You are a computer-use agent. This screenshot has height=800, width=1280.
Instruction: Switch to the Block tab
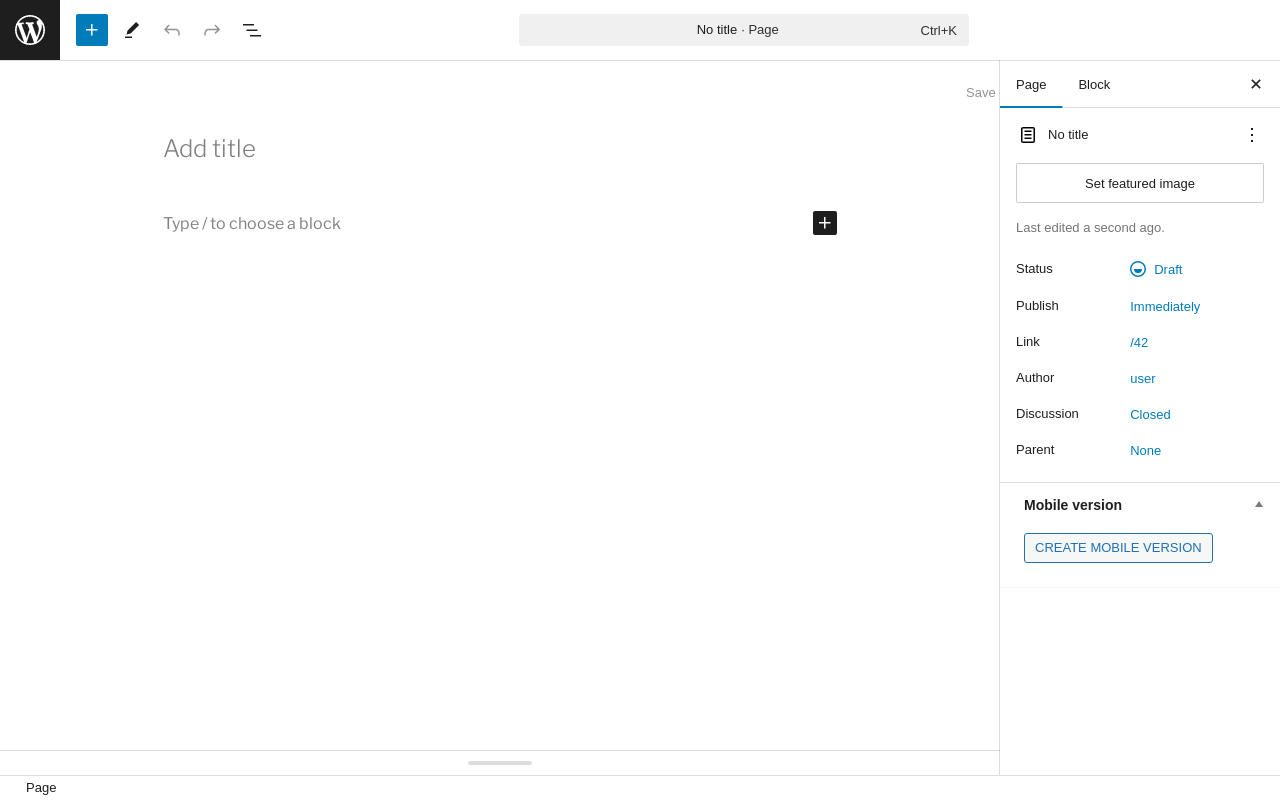(1094, 84)
